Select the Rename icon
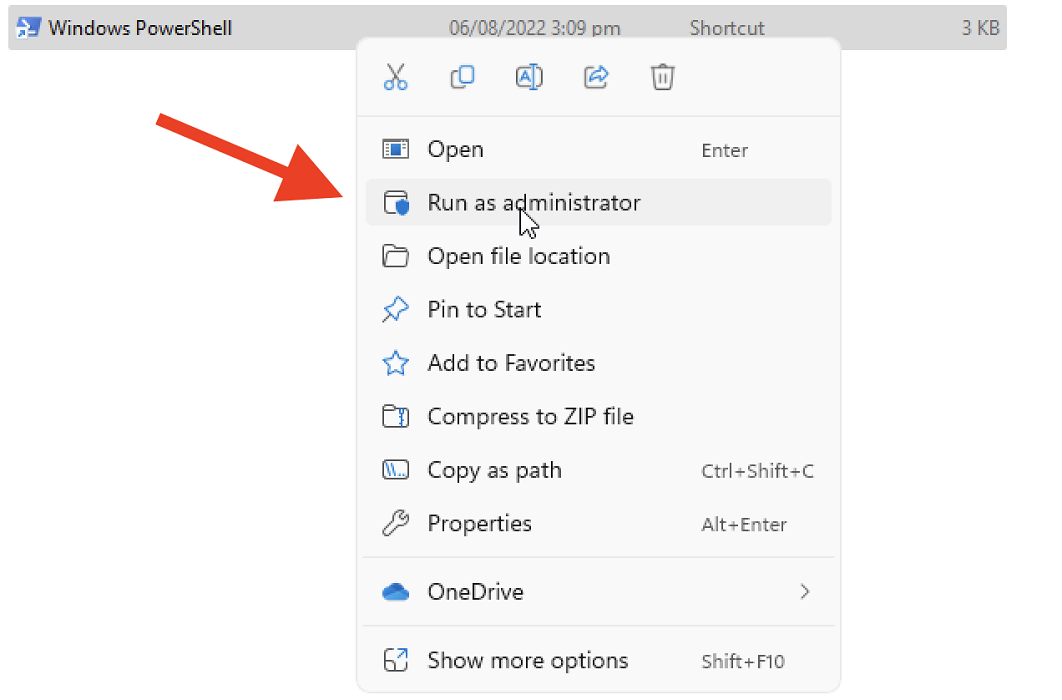The image size is (1062, 700). tap(529, 77)
